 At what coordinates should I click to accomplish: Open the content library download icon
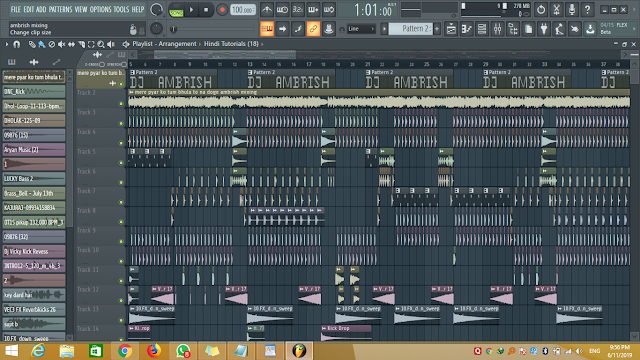(590, 29)
